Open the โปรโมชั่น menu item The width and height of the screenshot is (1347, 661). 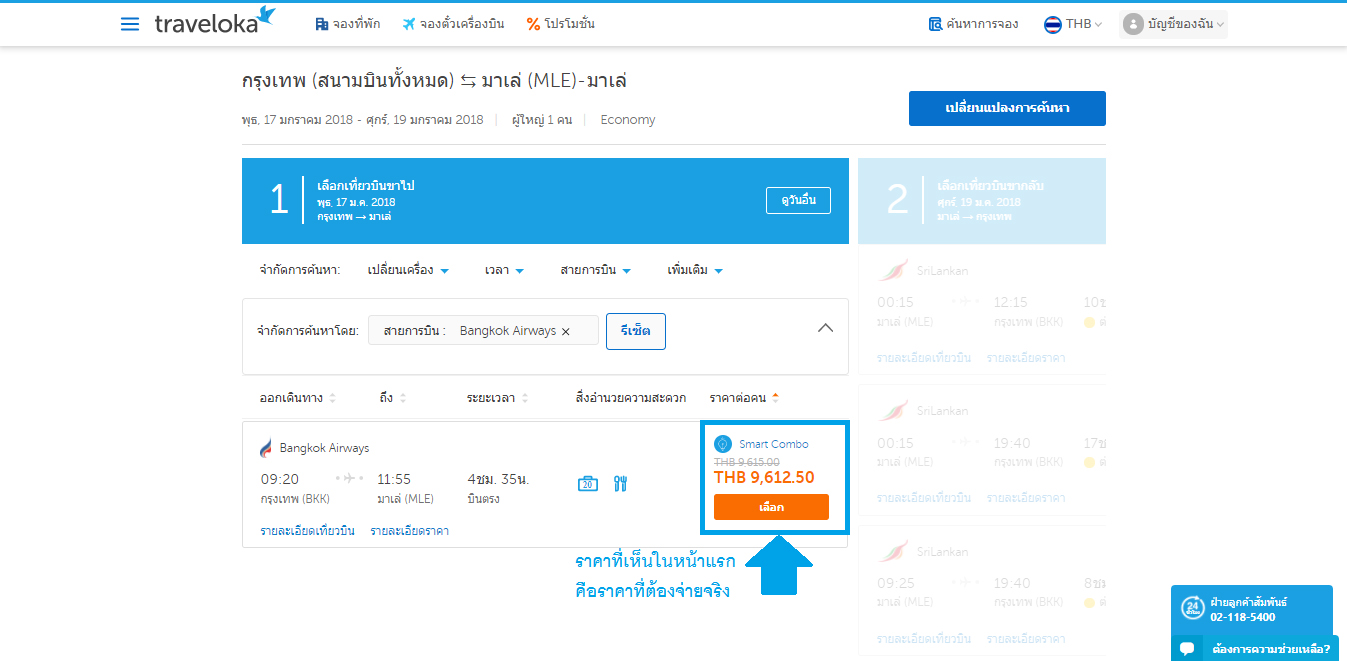tap(560, 24)
